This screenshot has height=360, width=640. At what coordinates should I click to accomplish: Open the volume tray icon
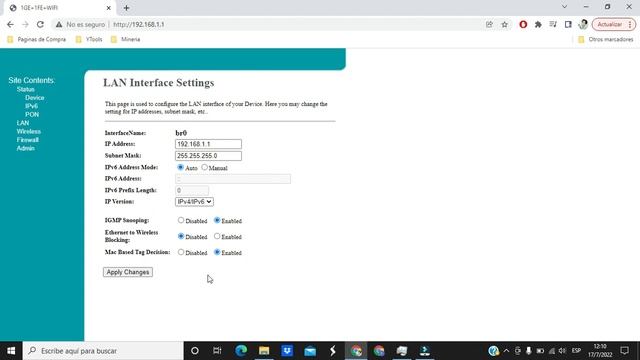(x=562, y=351)
